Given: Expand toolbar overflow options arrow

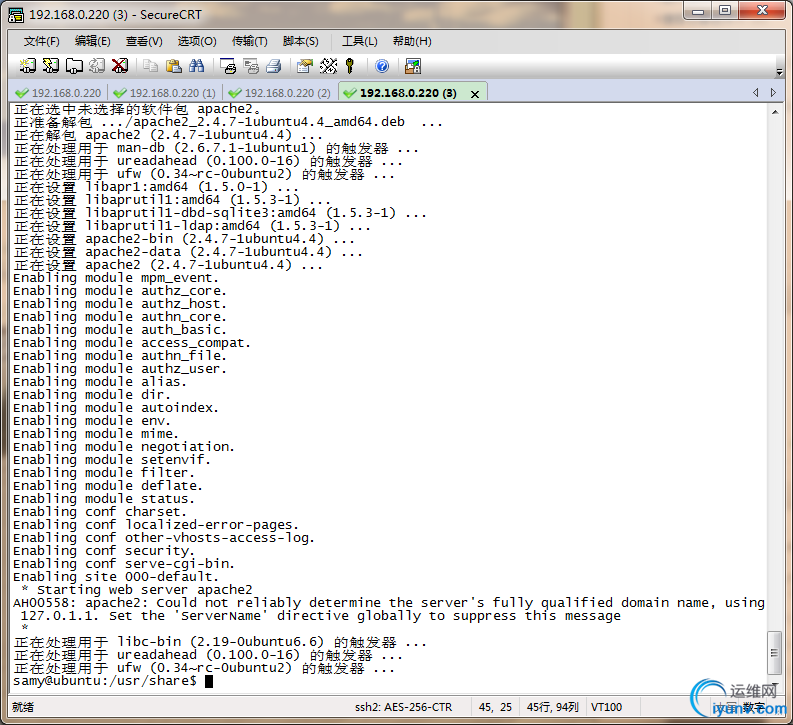Looking at the screenshot, I should point(779,72).
